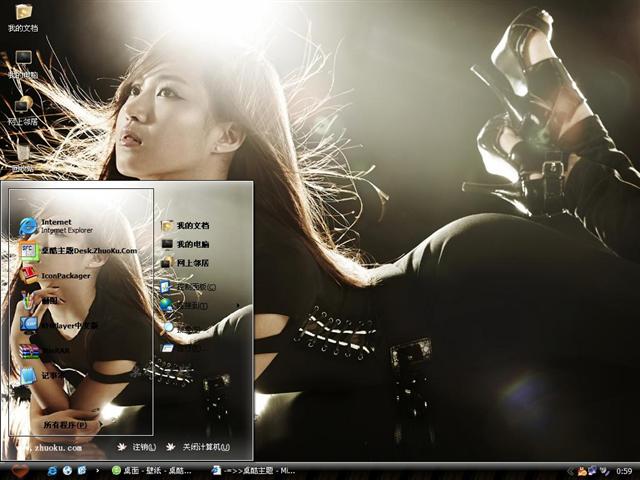
Task: Click the system tray clock
Action: click(623, 470)
